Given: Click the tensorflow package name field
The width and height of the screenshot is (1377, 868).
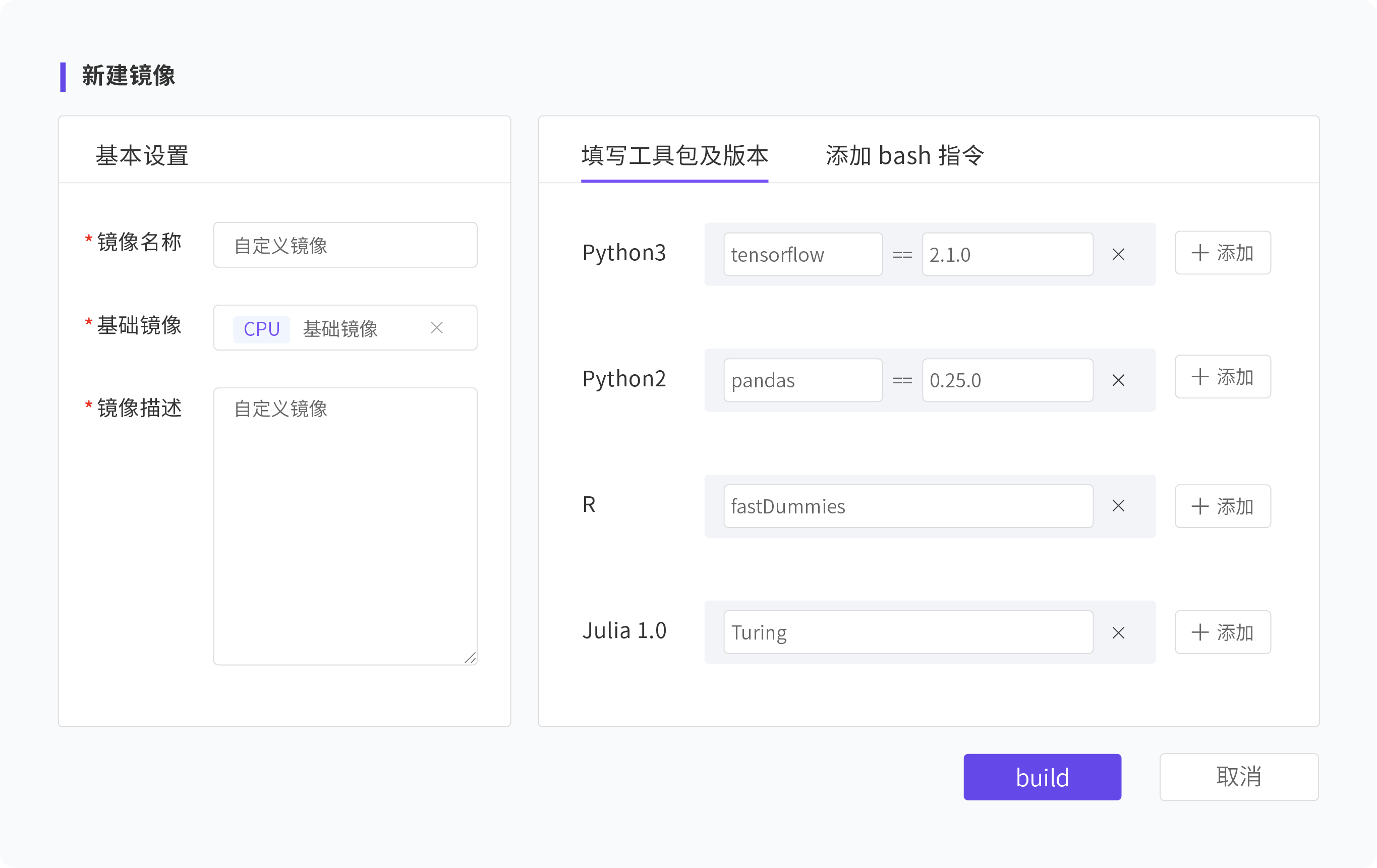Looking at the screenshot, I should [x=803, y=255].
